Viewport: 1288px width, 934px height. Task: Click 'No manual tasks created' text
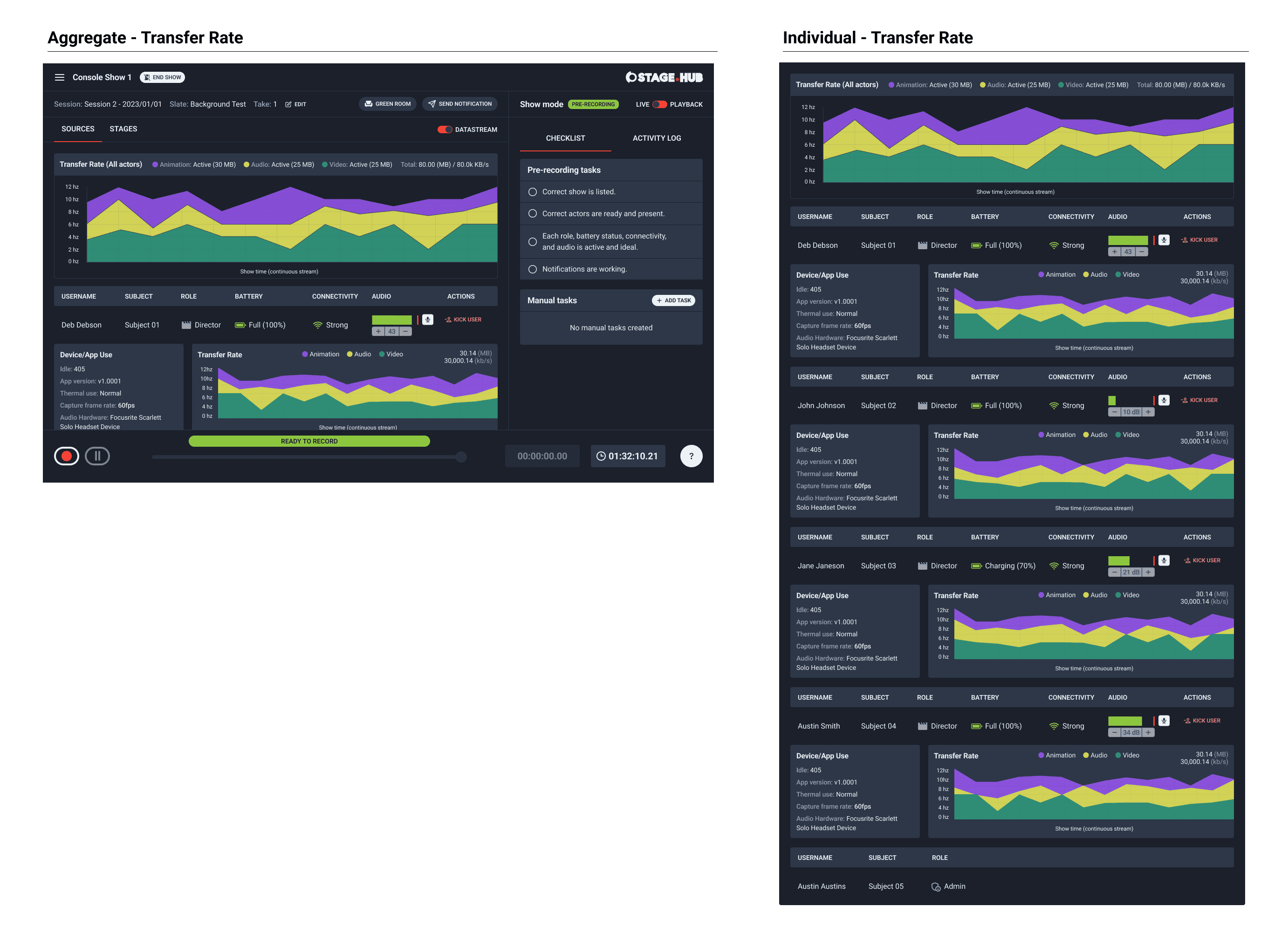pos(611,327)
